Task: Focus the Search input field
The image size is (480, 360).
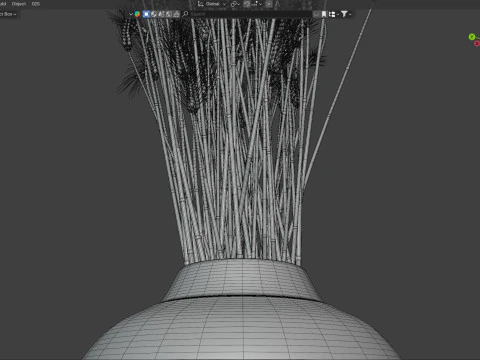Action: click(250, 14)
